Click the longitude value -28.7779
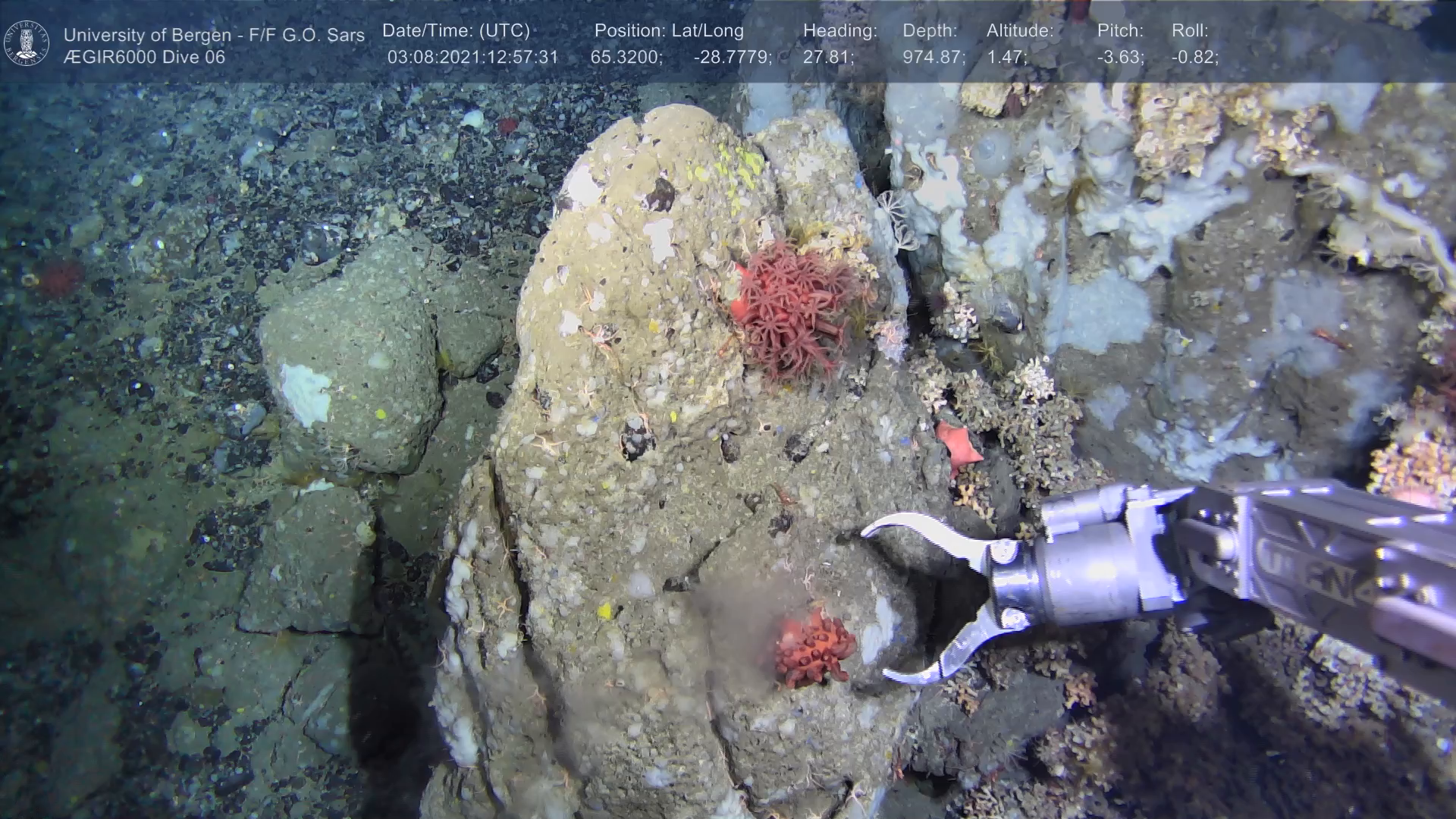1456x819 pixels. 732,58
